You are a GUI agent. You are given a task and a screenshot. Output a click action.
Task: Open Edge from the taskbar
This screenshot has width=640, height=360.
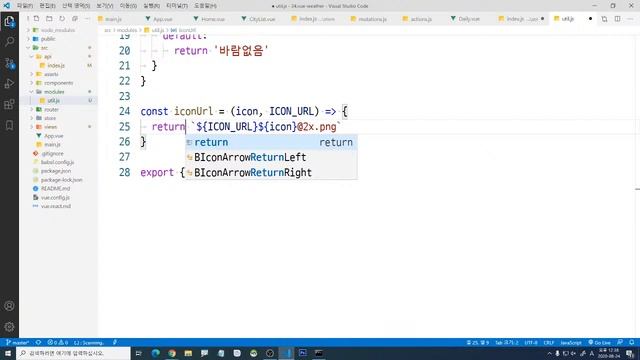click(x=156, y=353)
